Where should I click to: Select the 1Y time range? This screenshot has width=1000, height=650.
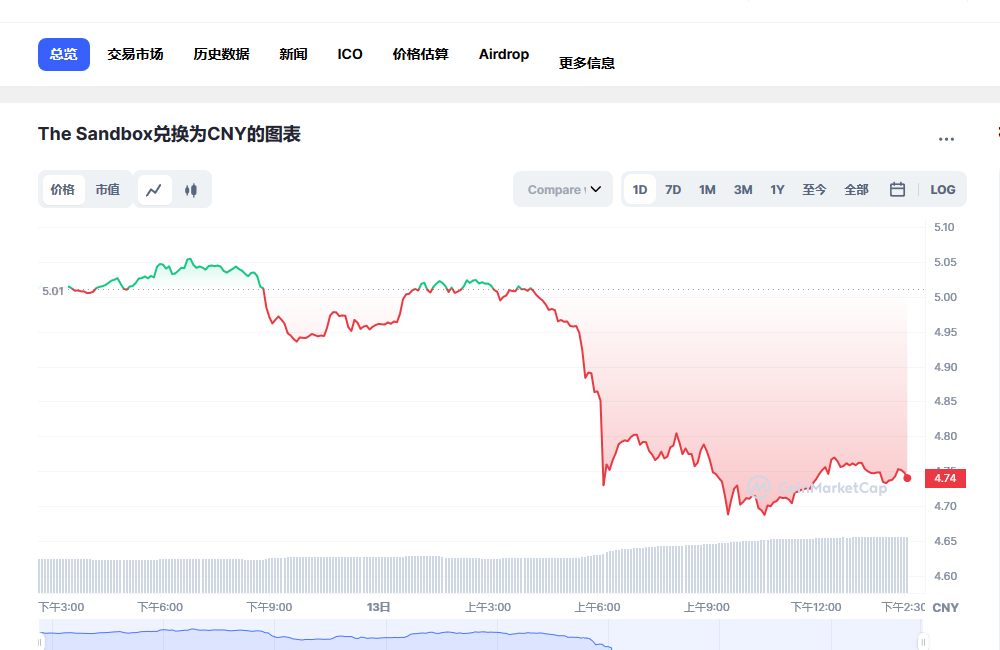(777, 189)
